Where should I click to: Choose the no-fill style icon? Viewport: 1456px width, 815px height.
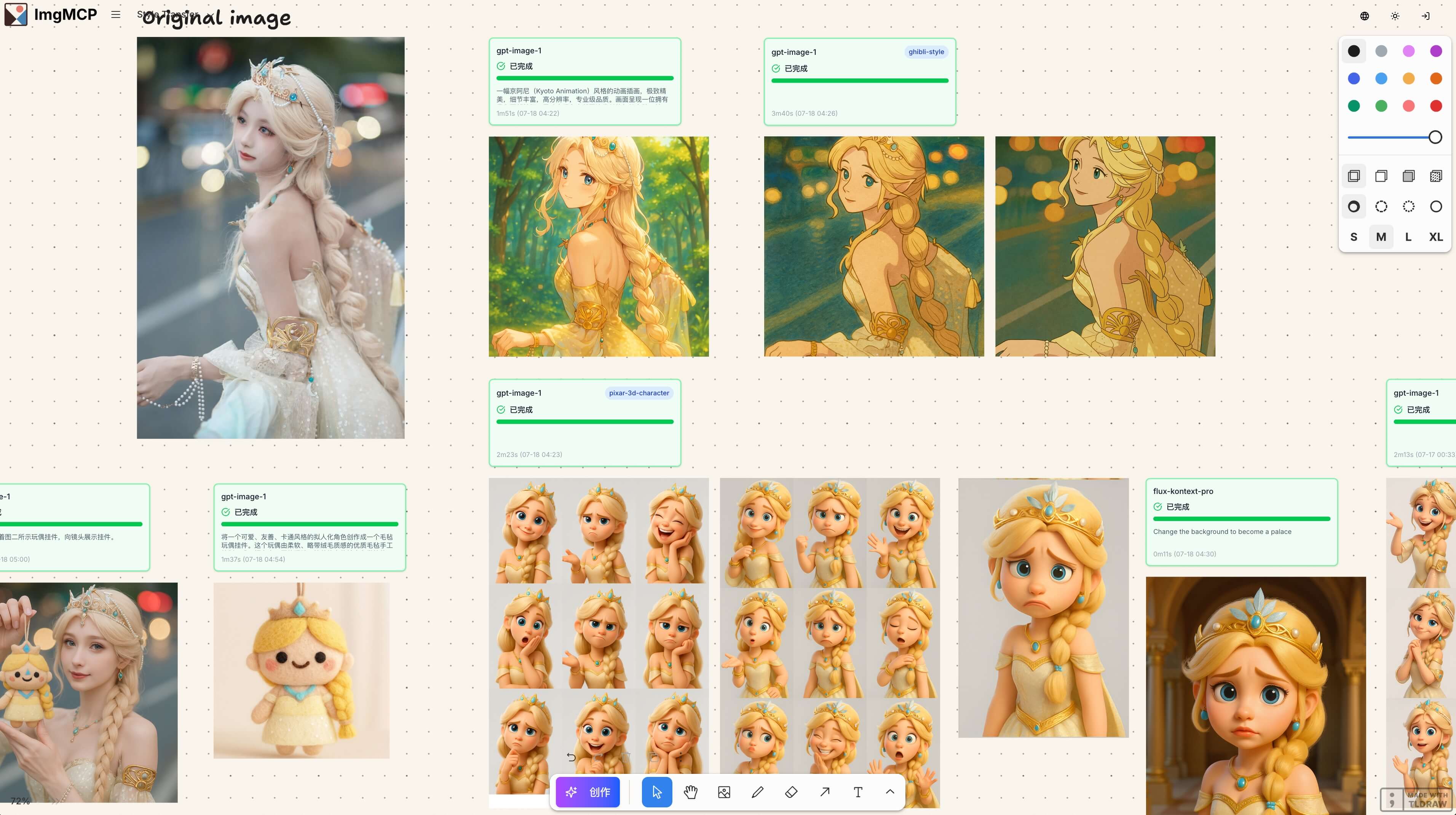click(1354, 176)
